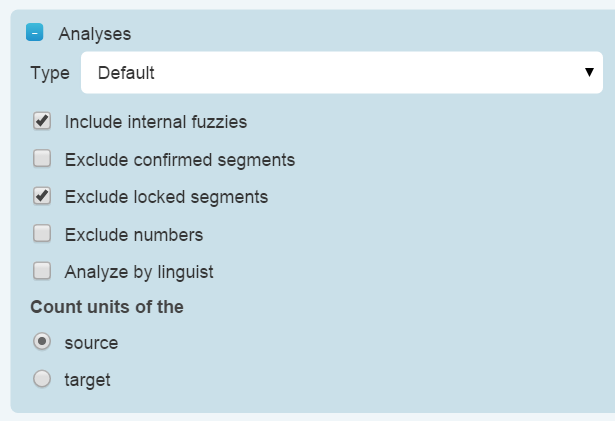Image resolution: width=615 pixels, height=421 pixels.
Task: Uncheck the Include internal fuzzies checkbox
Action: (42, 121)
